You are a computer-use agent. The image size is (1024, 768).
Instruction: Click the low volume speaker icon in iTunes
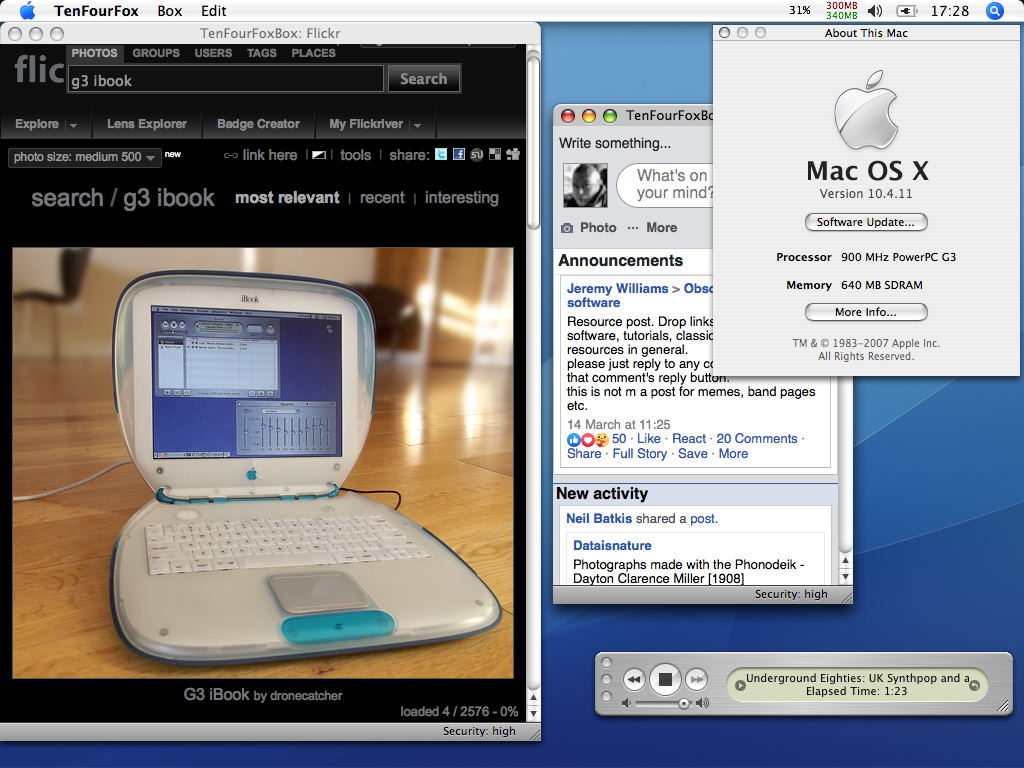pos(626,703)
